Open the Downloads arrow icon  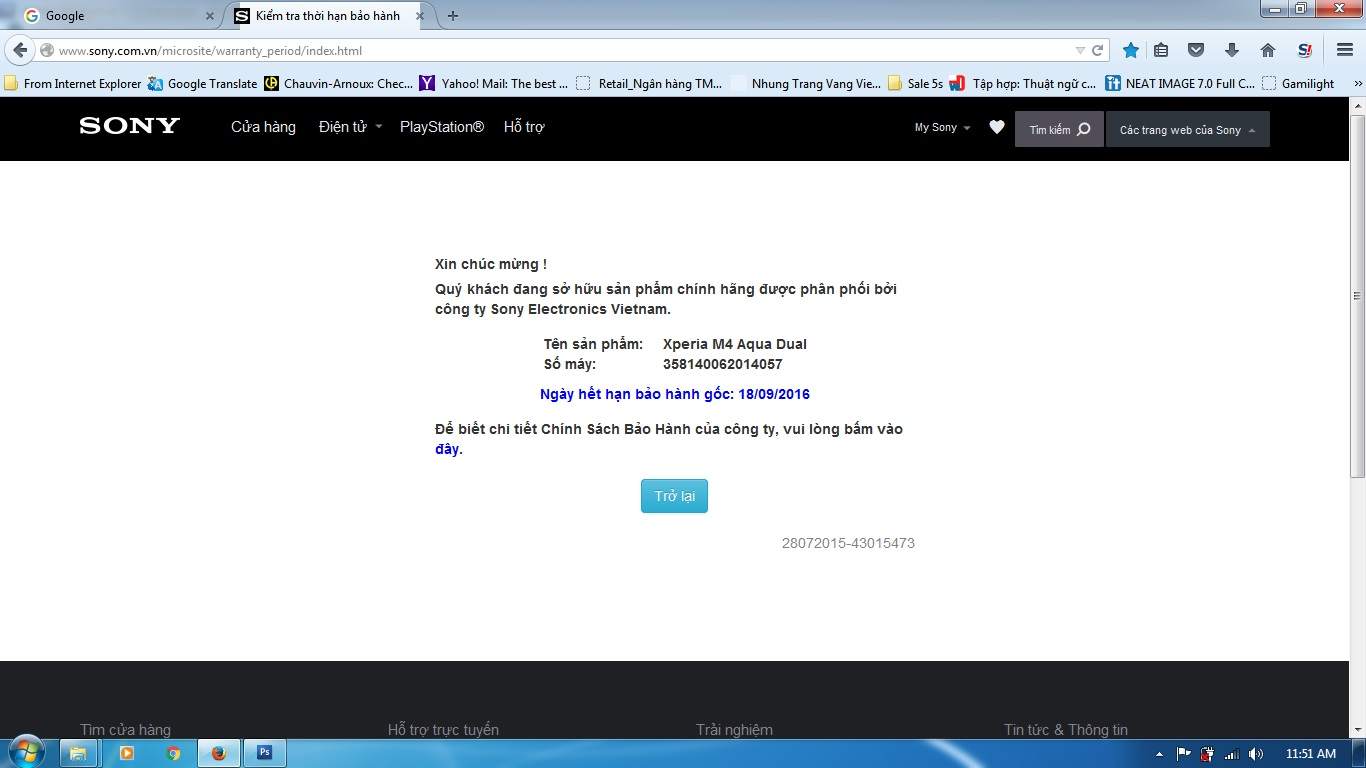coord(1232,50)
